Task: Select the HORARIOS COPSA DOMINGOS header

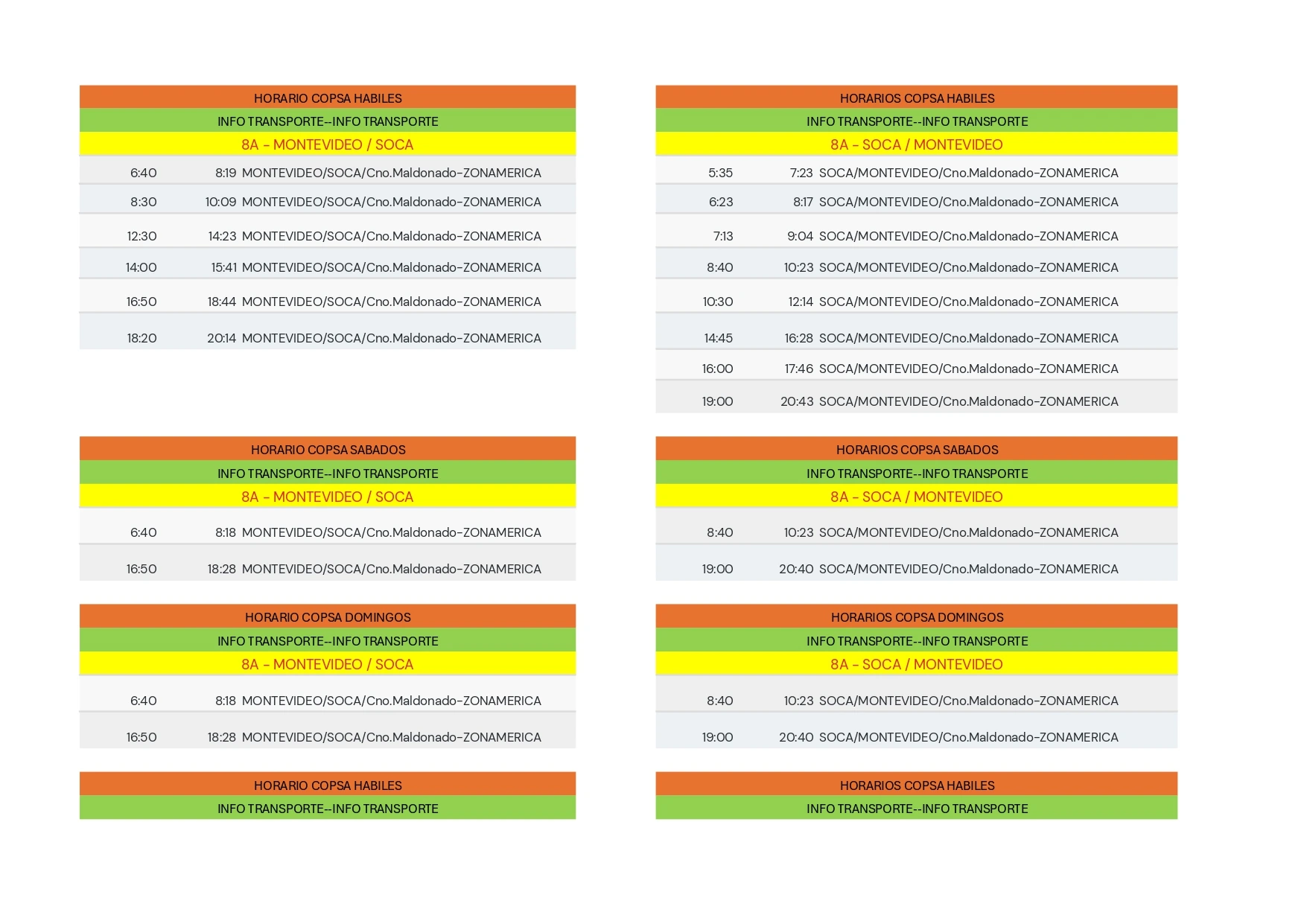Action: click(917, 617)
